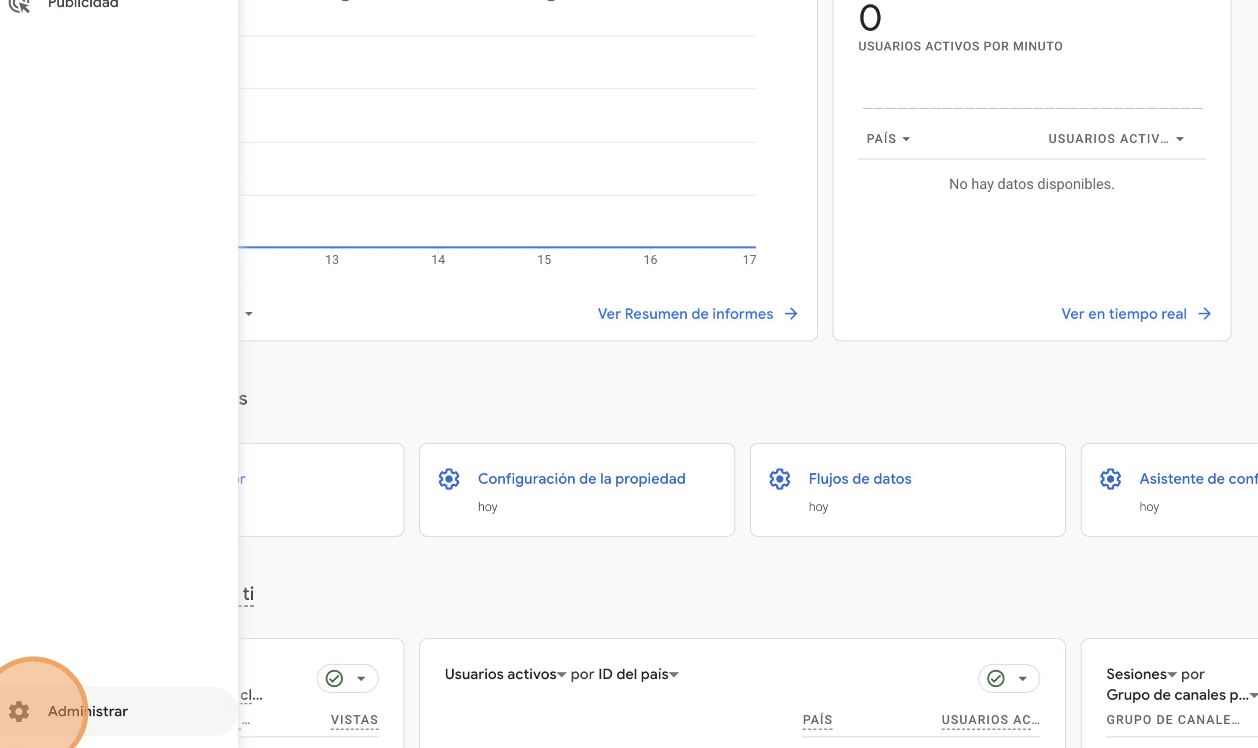This screenshot has height=748, width=1258.
Task: Open the Grupo de canales p… dropdown
Action: coord(1182,695)
